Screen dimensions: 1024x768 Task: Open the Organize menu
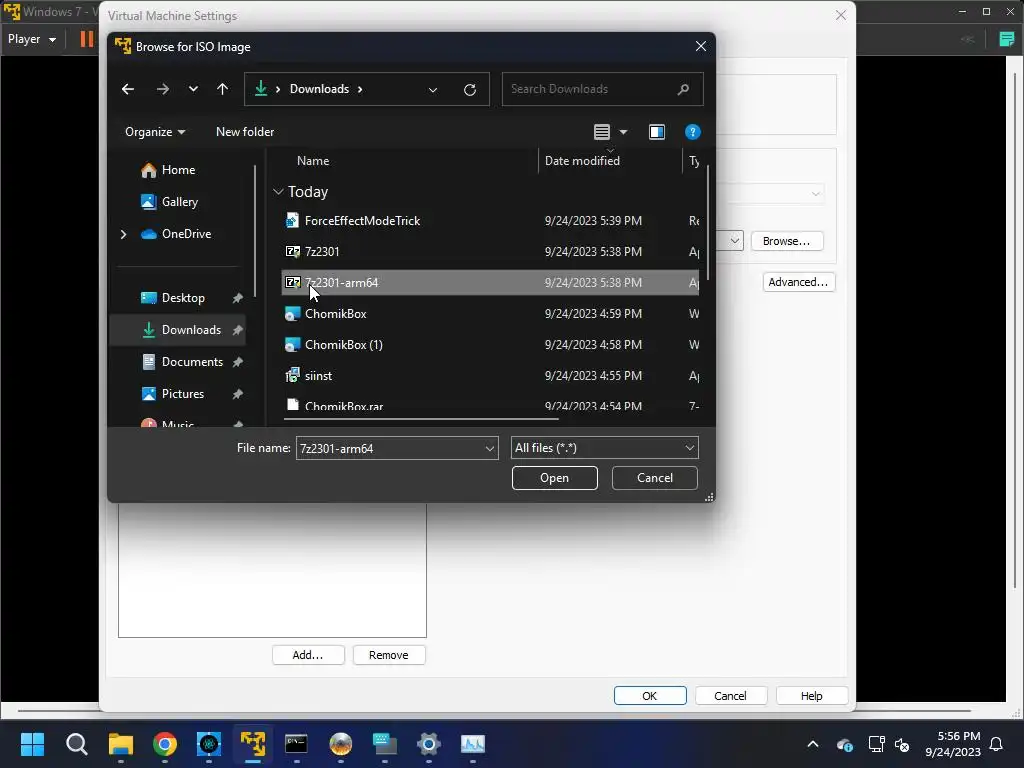155,132
